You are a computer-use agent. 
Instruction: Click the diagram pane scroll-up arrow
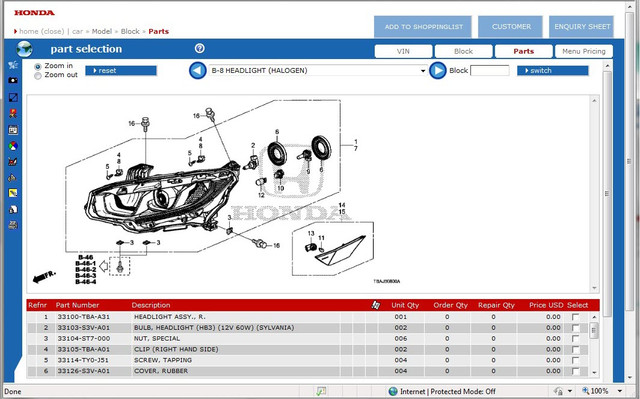tap(594, 101)
